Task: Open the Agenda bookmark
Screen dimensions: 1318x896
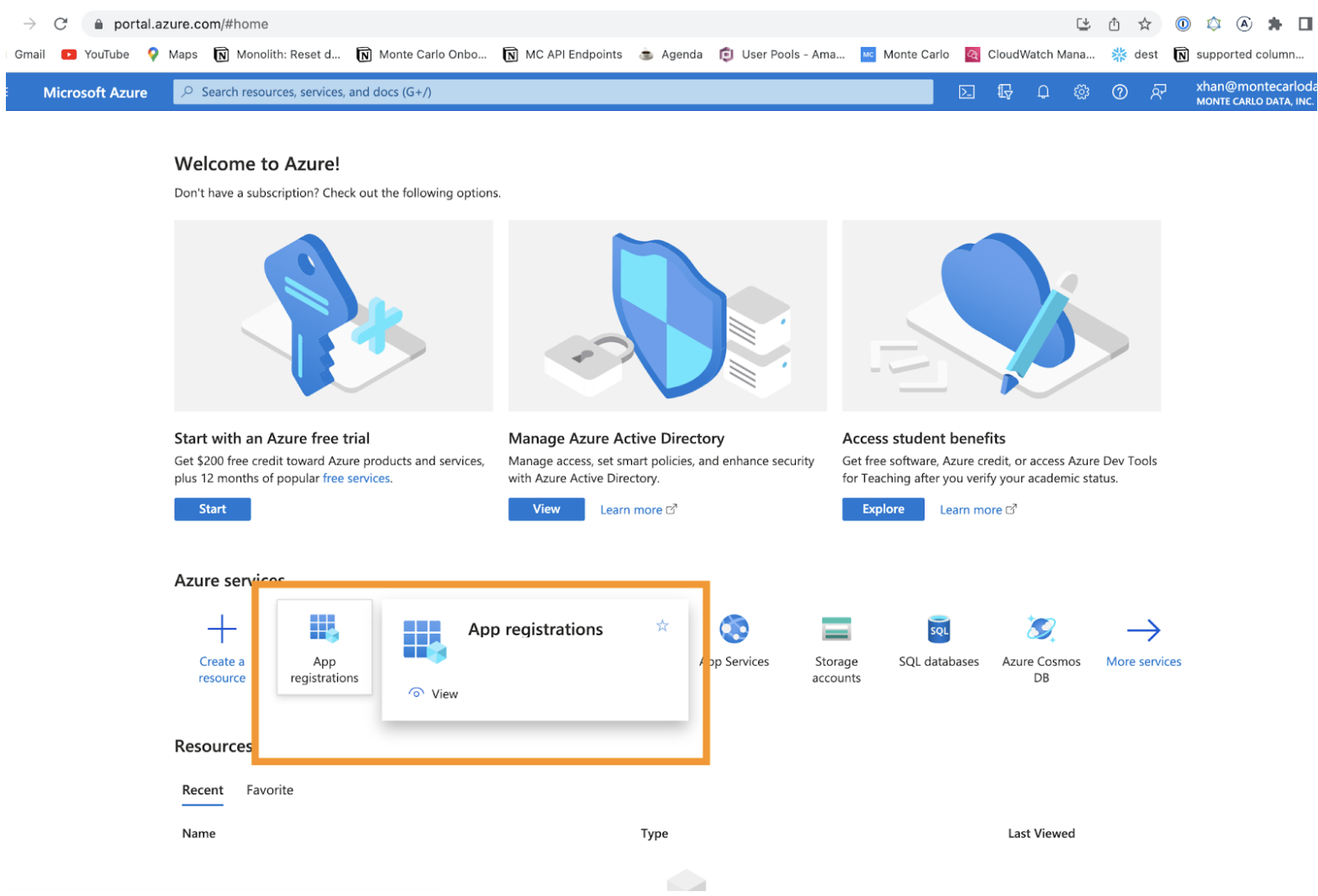Action: 671,54
